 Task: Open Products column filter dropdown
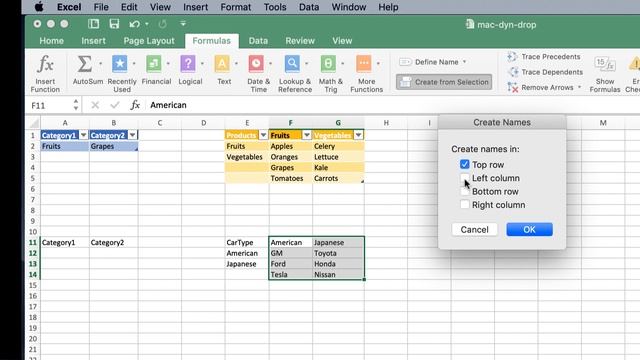pos(263,135)
